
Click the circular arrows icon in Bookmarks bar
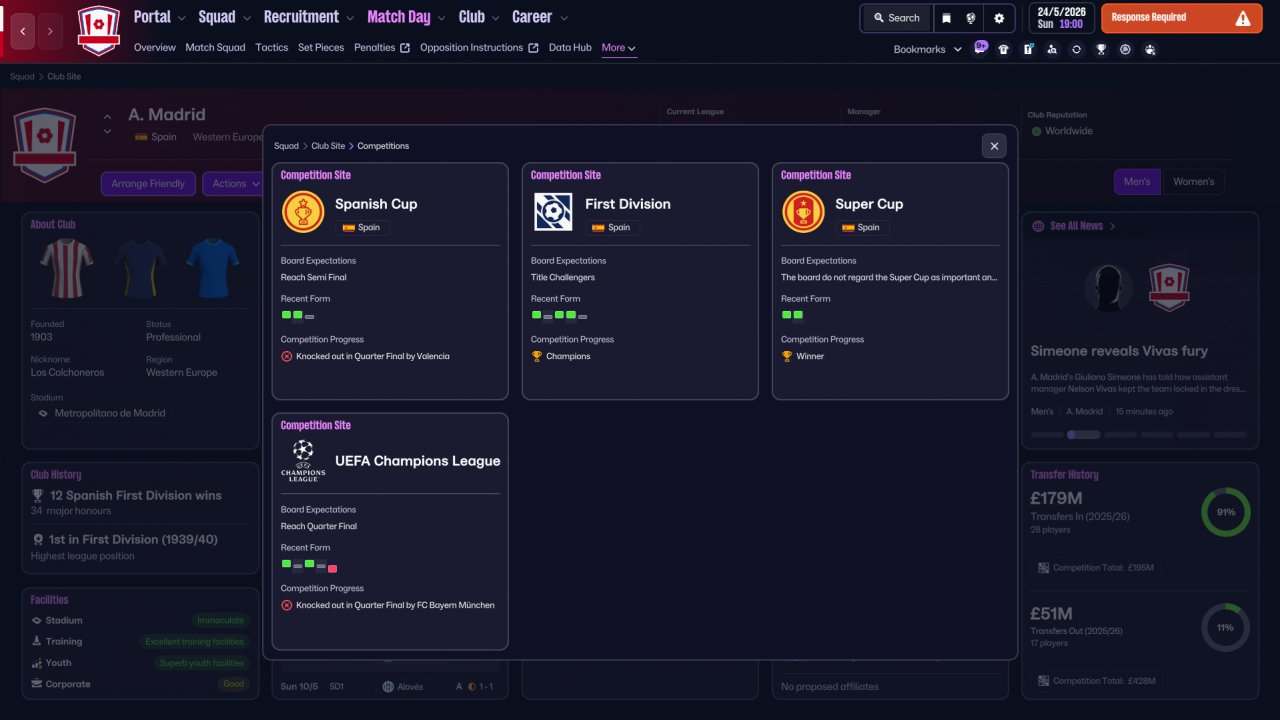pyautogui.click(x=1076, y=49)
